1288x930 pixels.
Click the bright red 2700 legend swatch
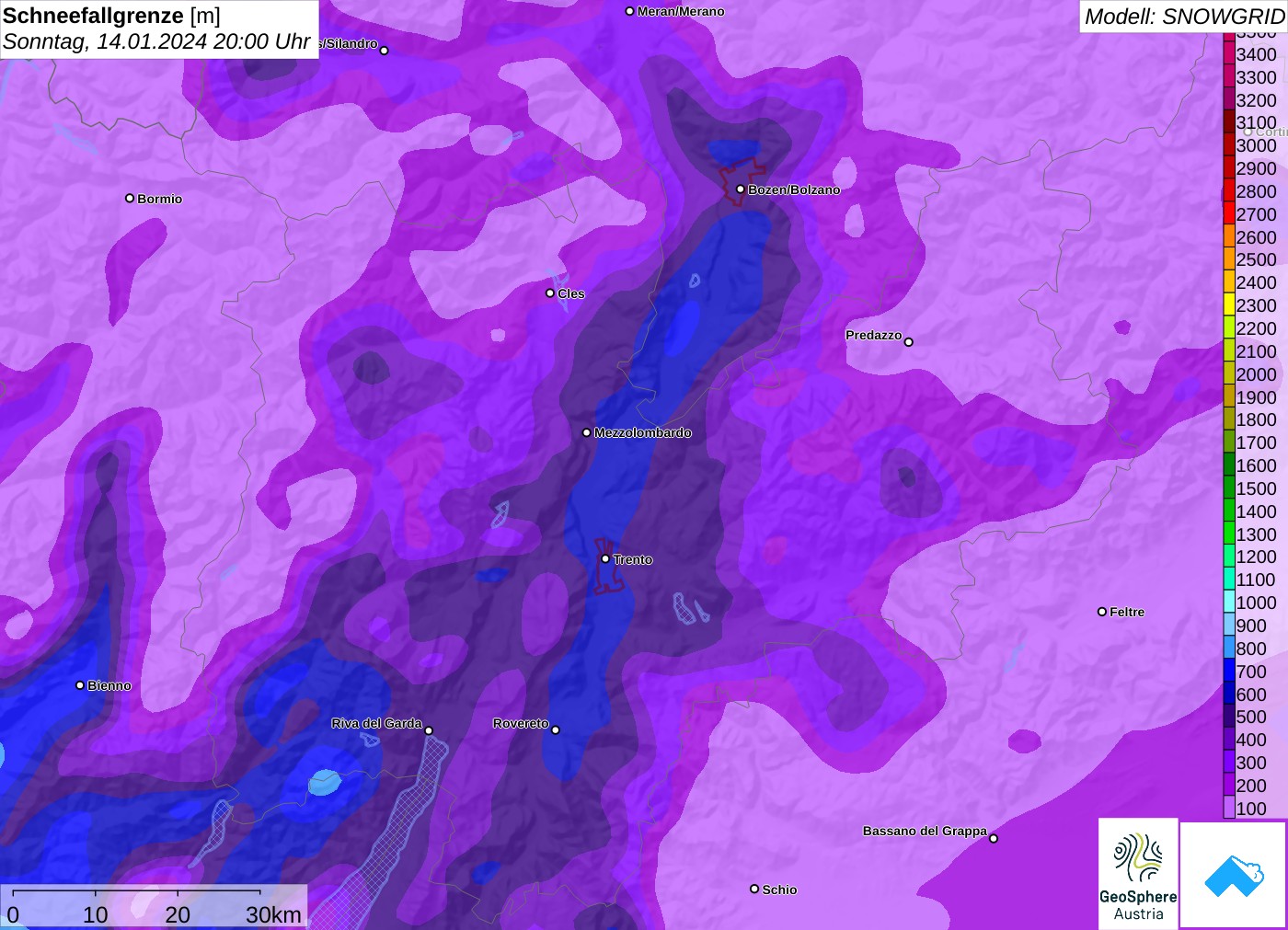[1229, 213]
